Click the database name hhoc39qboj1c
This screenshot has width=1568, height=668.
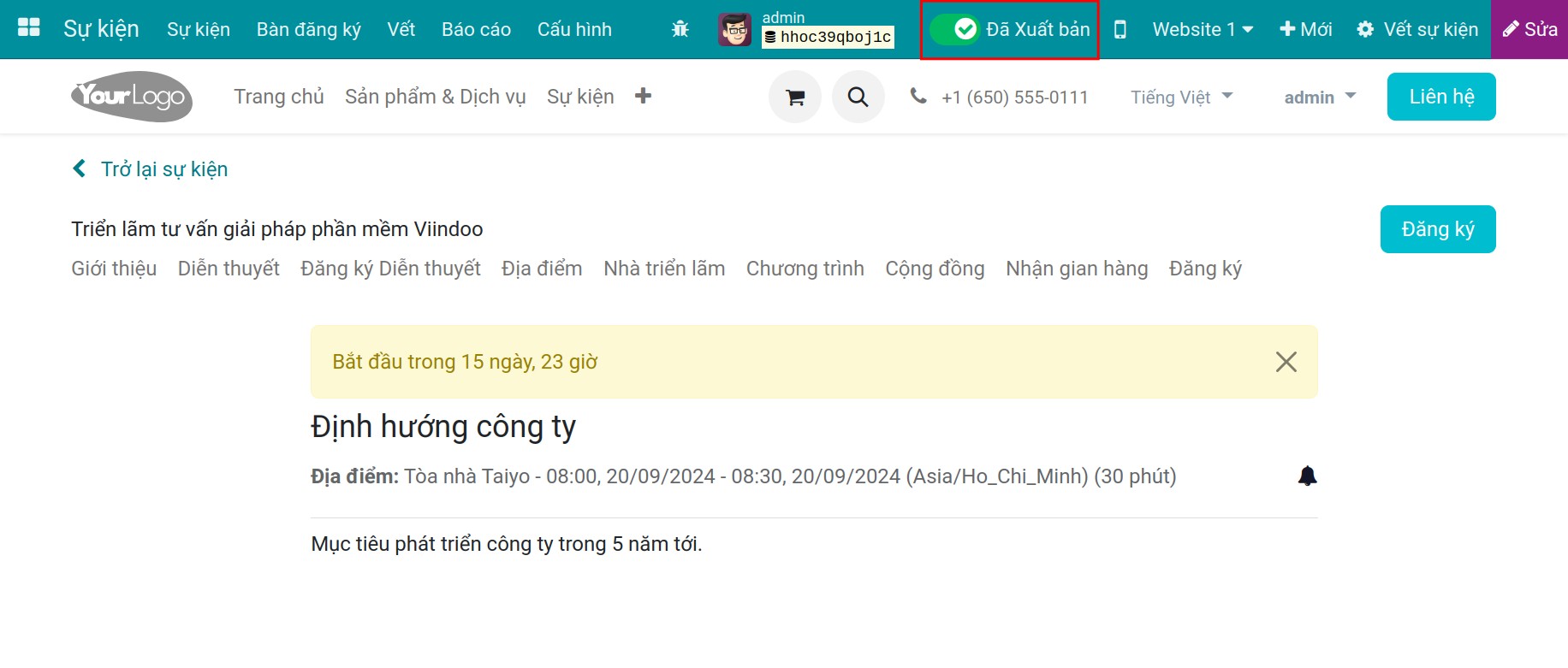(x=829, y=37)
